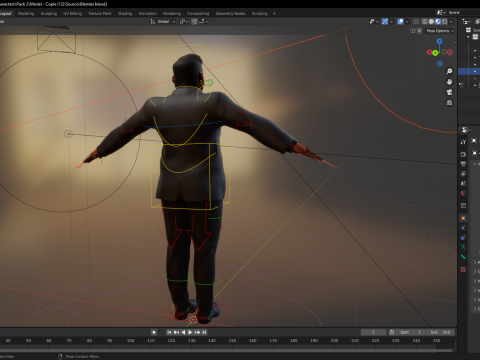The height and width of the screenshot is (360, 480).
Task: Select rendered viewport shading icon
Action: coord(444,21)
